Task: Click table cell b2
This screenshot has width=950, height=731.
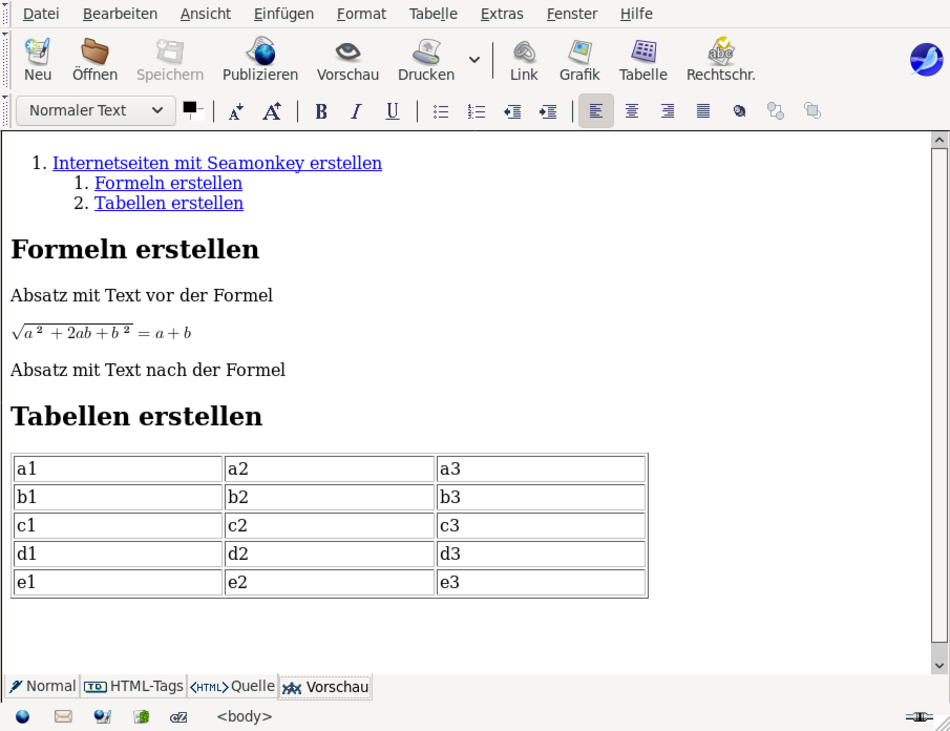Action: pos(330,497)
